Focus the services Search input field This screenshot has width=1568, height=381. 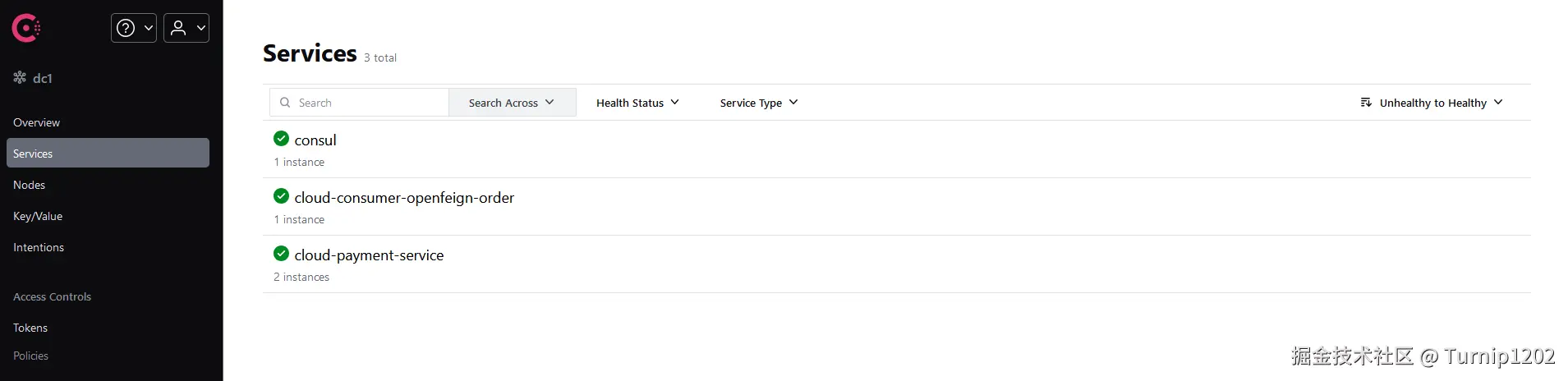click(x=370, y=103)
